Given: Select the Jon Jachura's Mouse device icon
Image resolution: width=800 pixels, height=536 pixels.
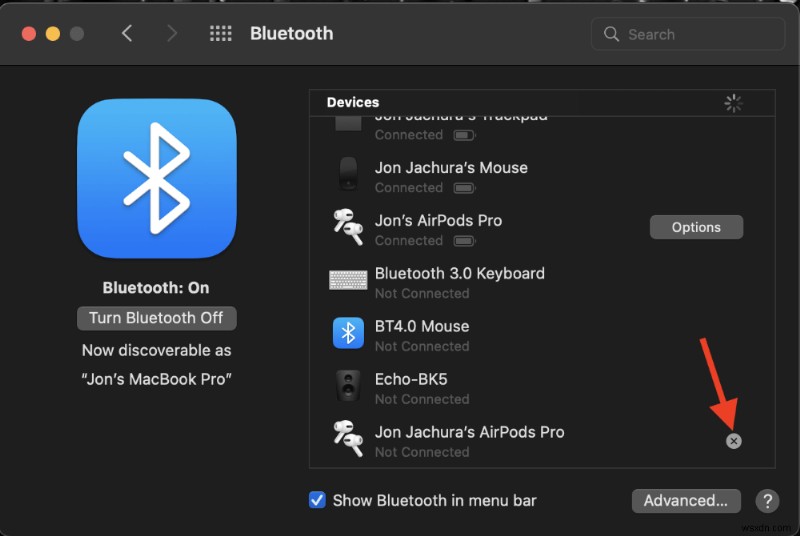Looking at the screenshot, I should 348,174.
